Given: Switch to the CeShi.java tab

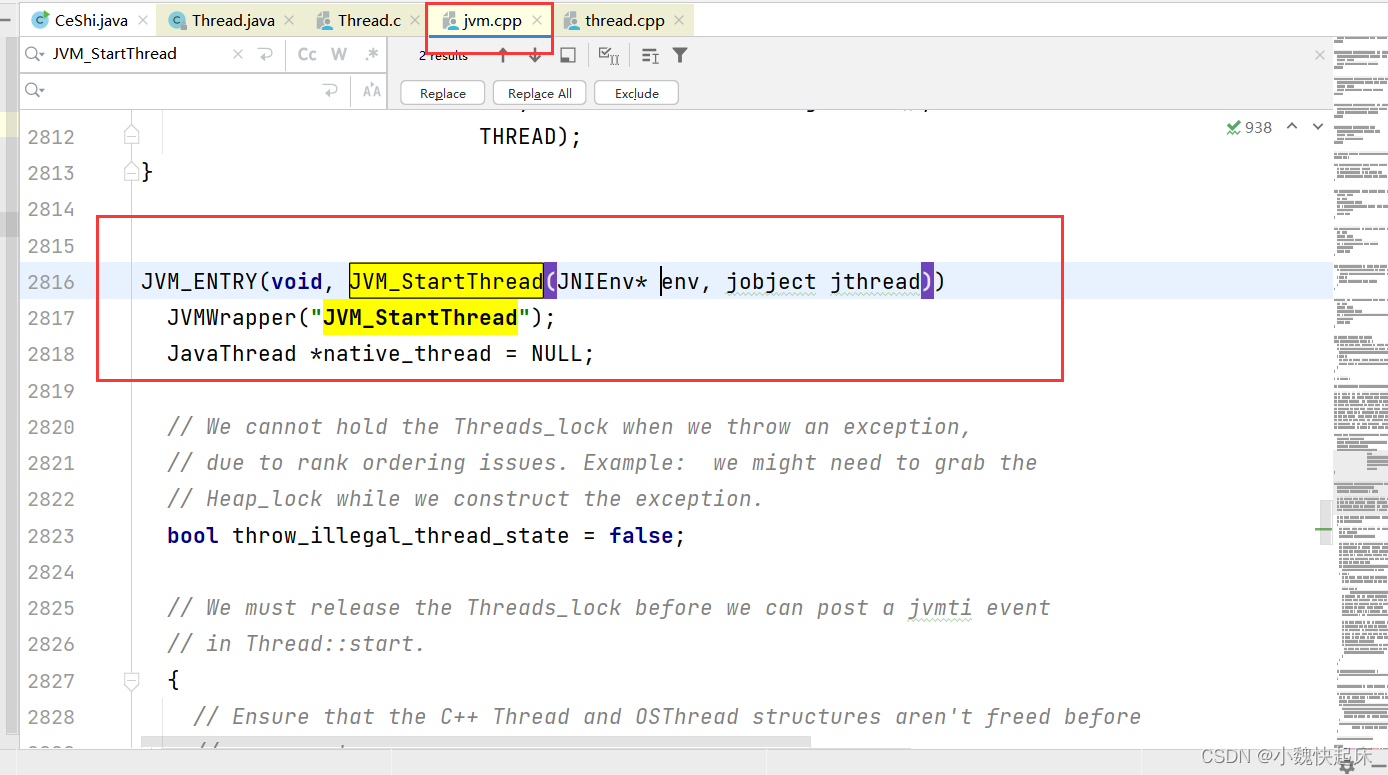Looking at the screenshot, I should pos(90,20).
